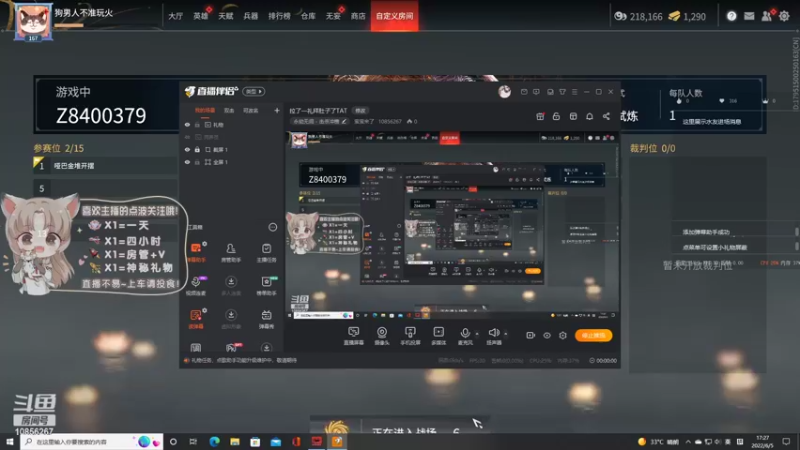800x450 pixels.
Task: Open the gift box icon in the stream header
Action: point(540,116)
